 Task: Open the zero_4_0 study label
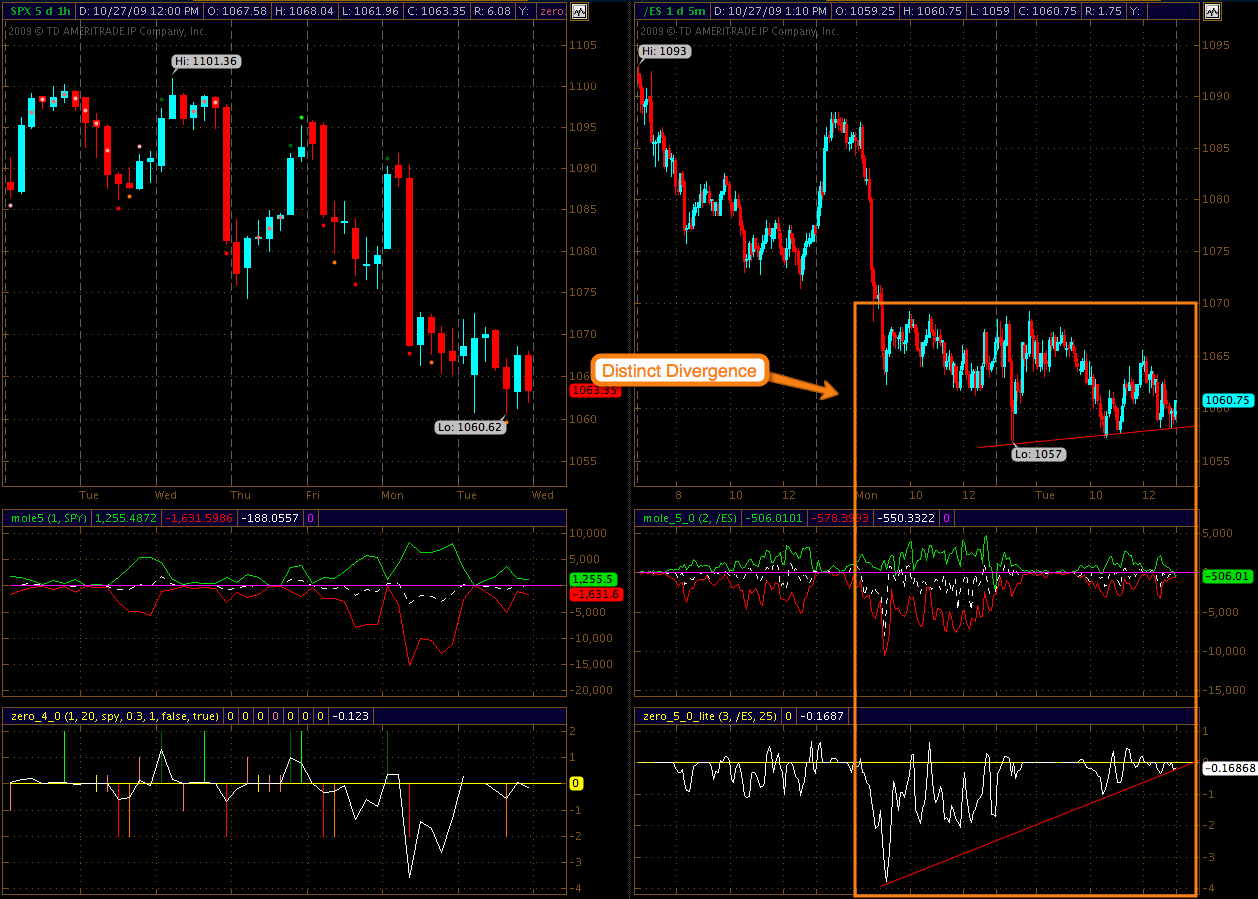click(x=110, y=716)
